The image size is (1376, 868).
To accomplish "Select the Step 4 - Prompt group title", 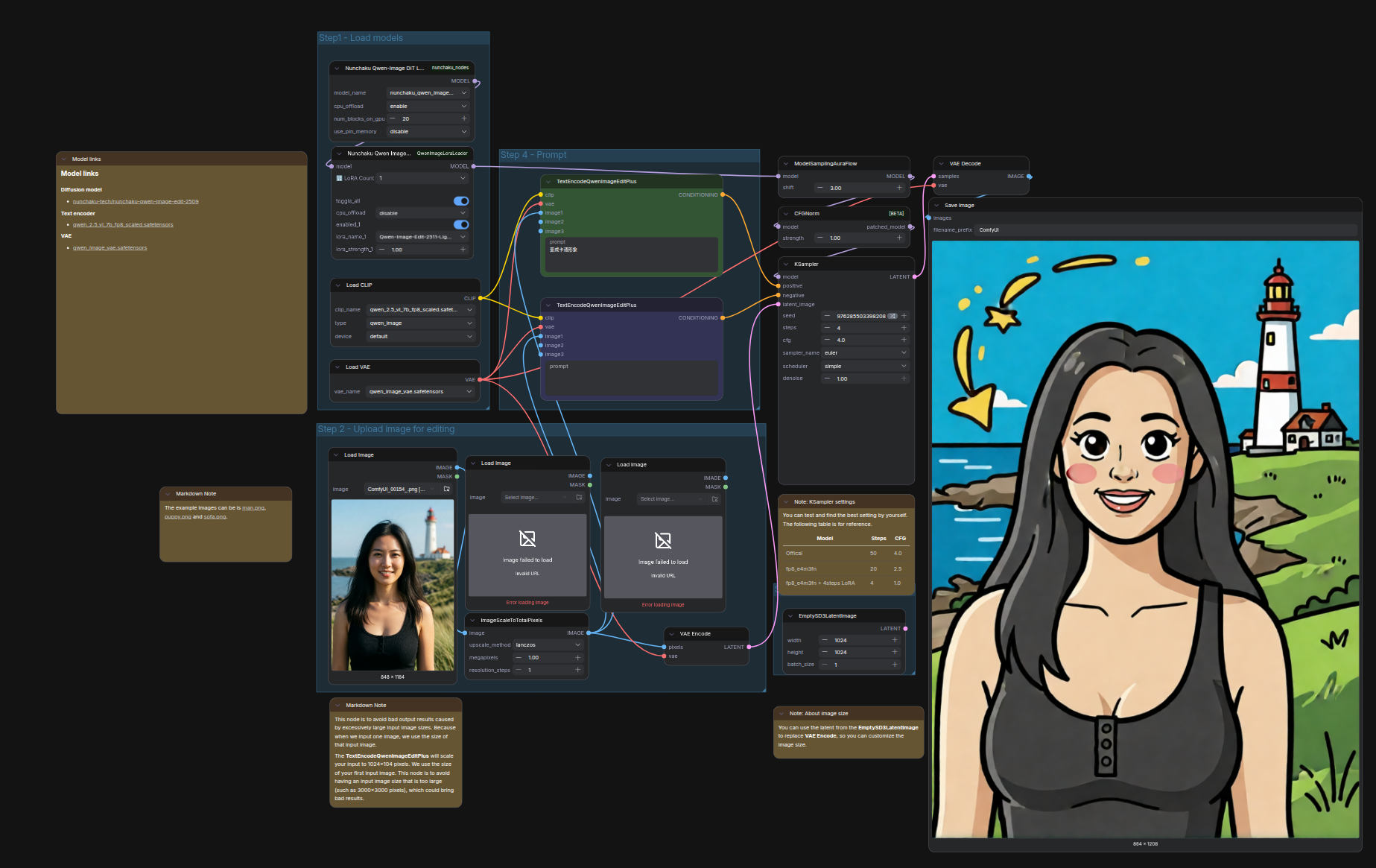I will tap(533, 155).
